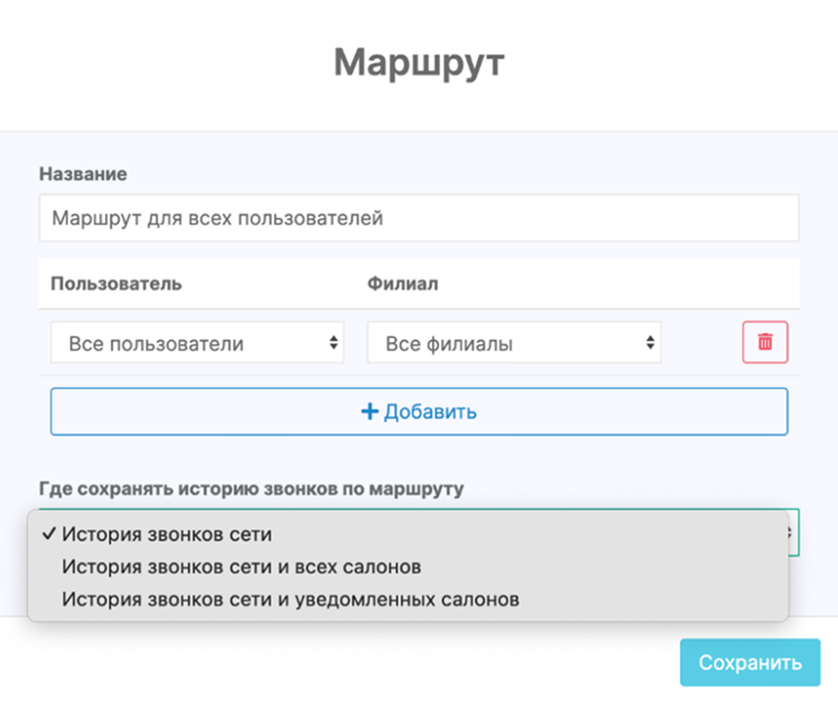Click the Где сохранять историю звонков label
The width and height of the screenshot is (838, 705).
pos(251,489)
